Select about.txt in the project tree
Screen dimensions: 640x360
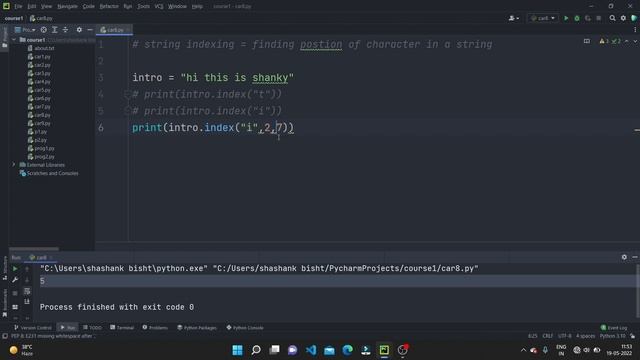pyautogui.click(x=41, y=48)
